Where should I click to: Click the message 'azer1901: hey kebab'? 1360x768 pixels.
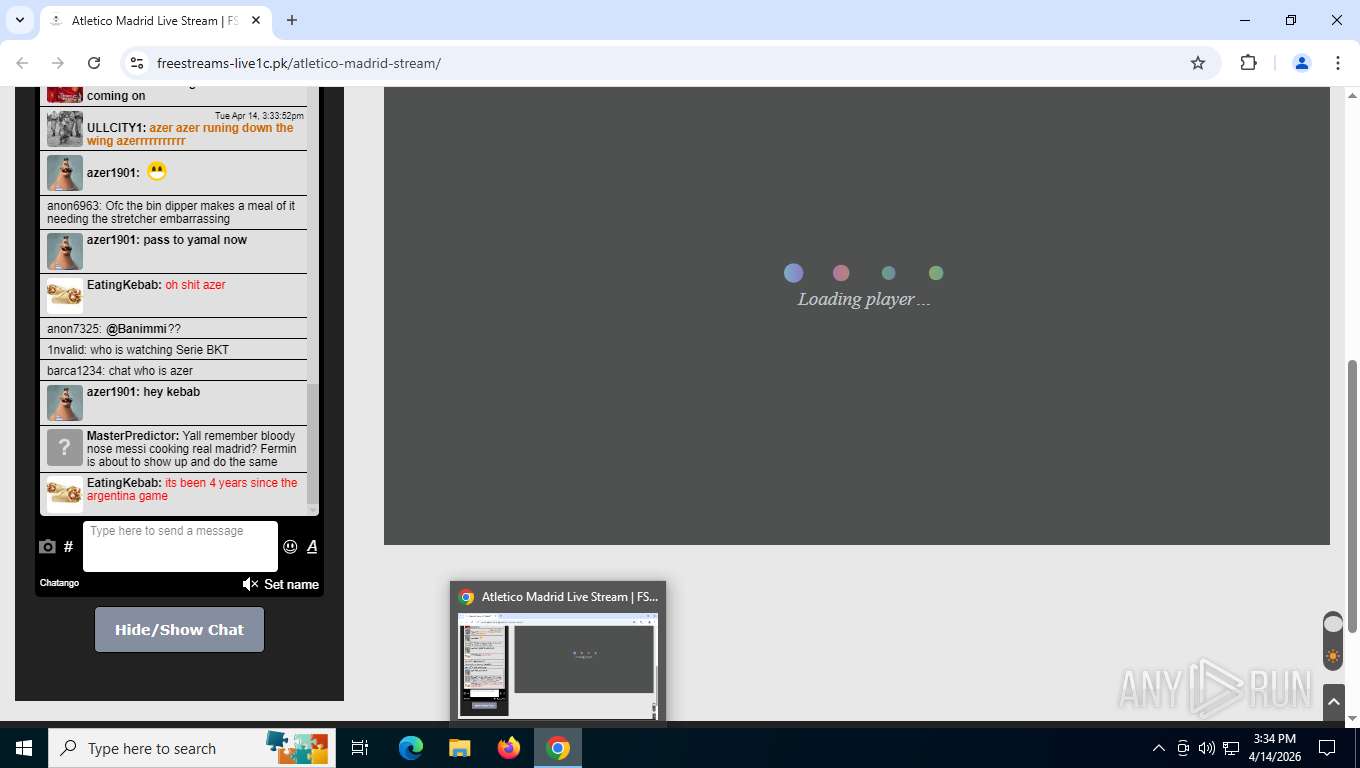coord(173,403)
